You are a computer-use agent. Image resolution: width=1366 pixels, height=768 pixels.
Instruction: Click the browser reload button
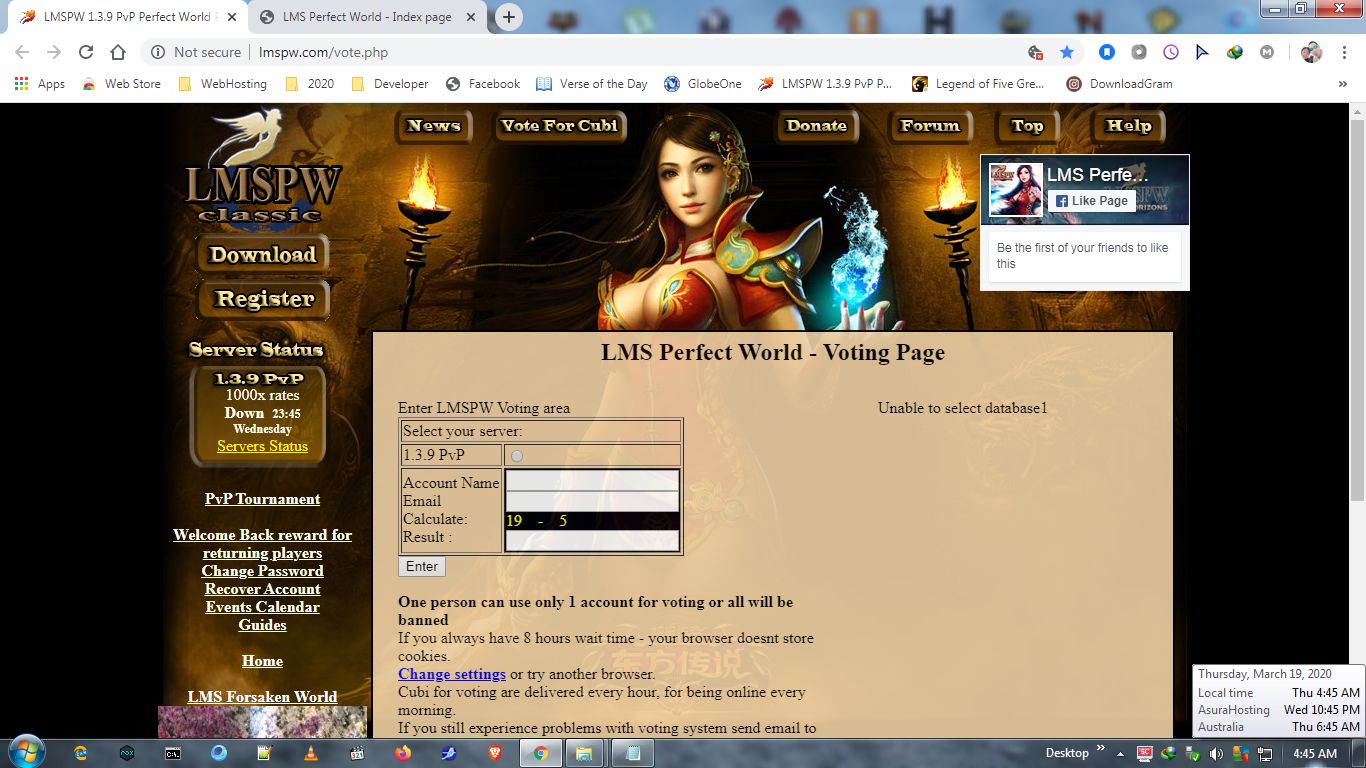(x=86, y=52)
